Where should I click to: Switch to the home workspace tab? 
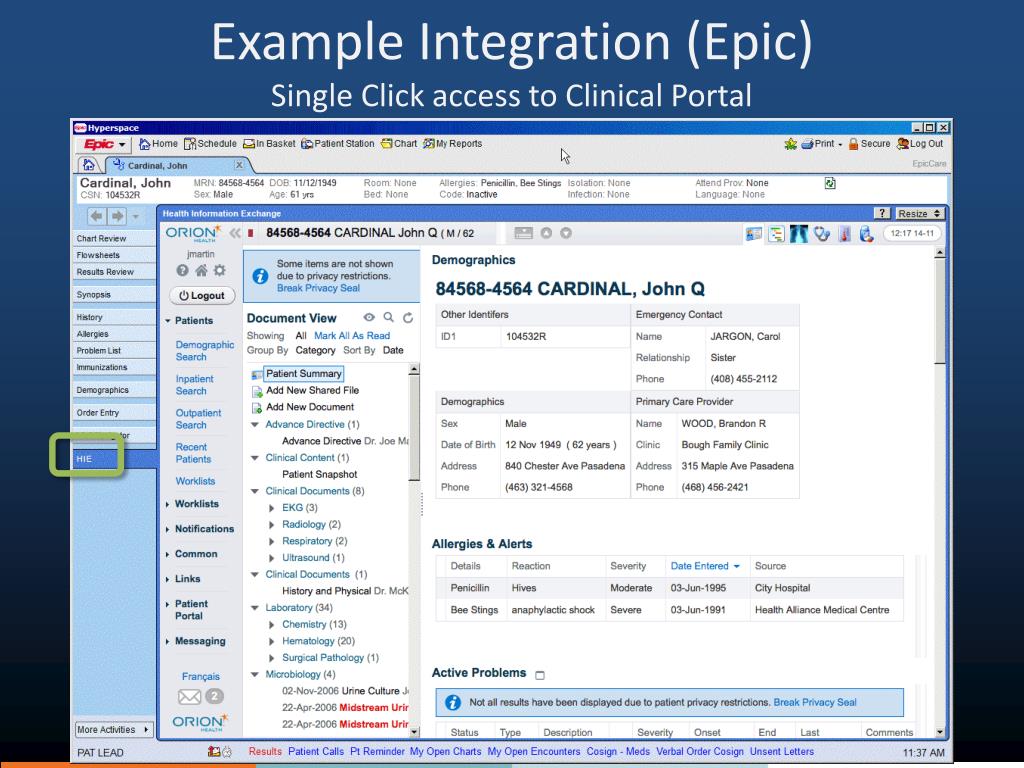point(89,165)
